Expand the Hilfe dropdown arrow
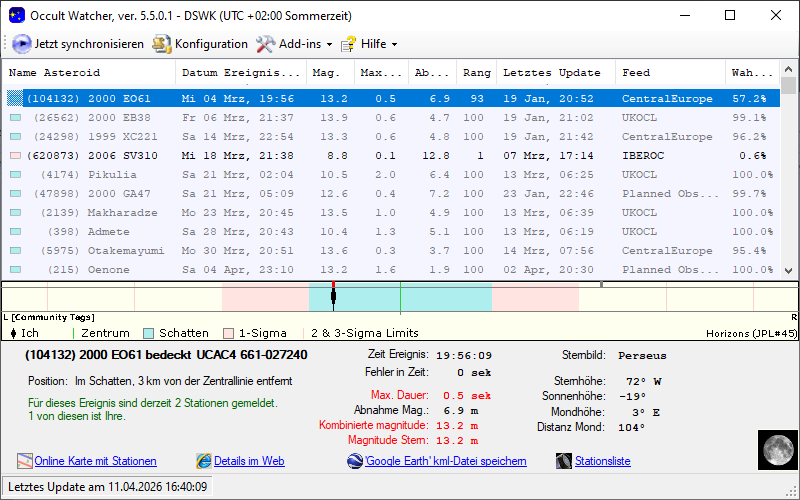The height and width of the screenshot is (500, 800). click(394, 45)
